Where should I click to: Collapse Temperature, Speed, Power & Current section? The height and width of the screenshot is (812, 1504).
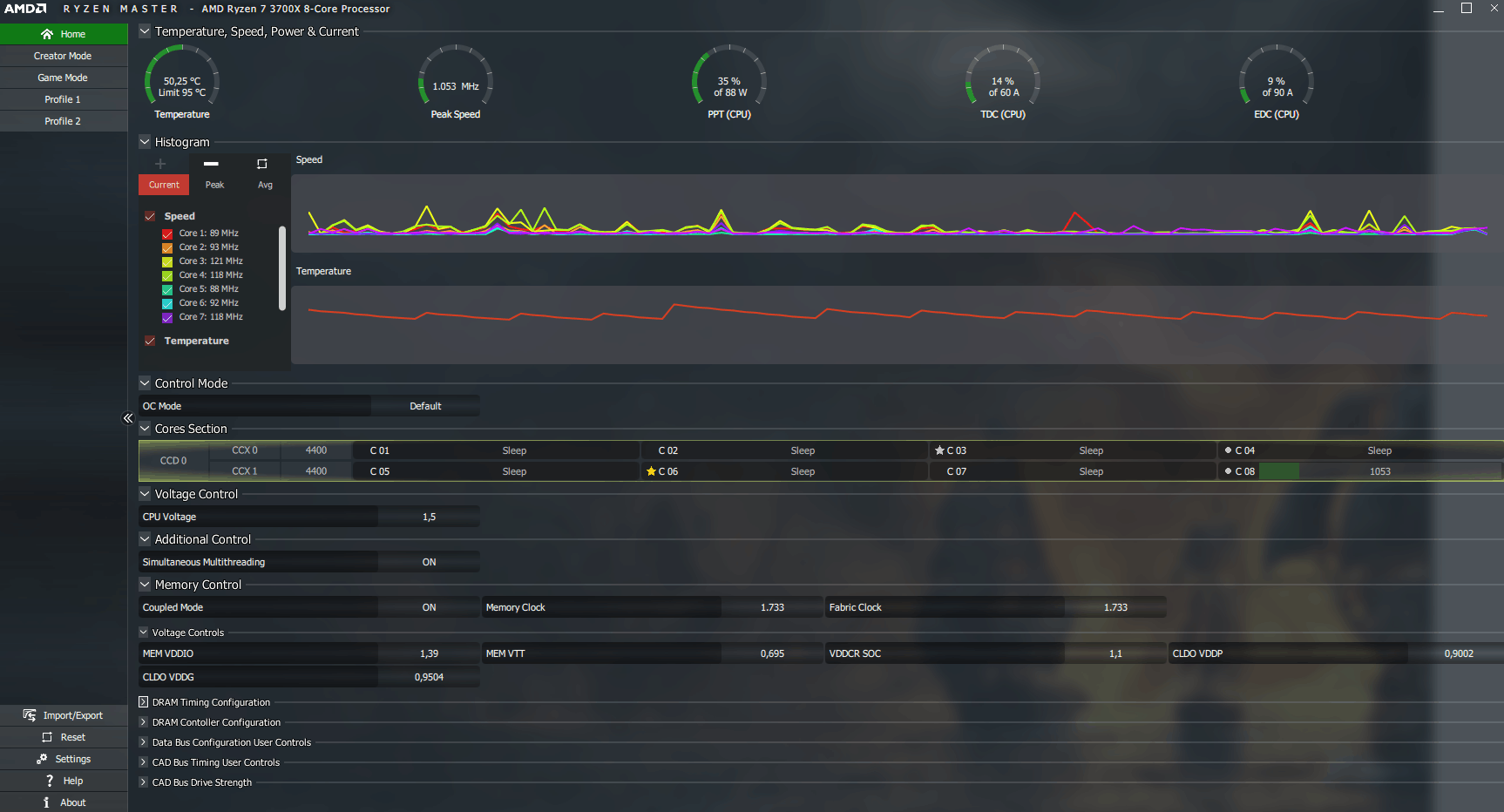(145, 31)
